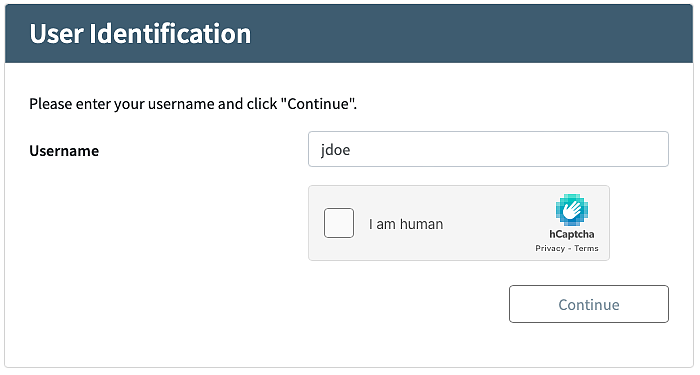Click the far right end of Username box

pyautogui.click(x=661, y=149)
